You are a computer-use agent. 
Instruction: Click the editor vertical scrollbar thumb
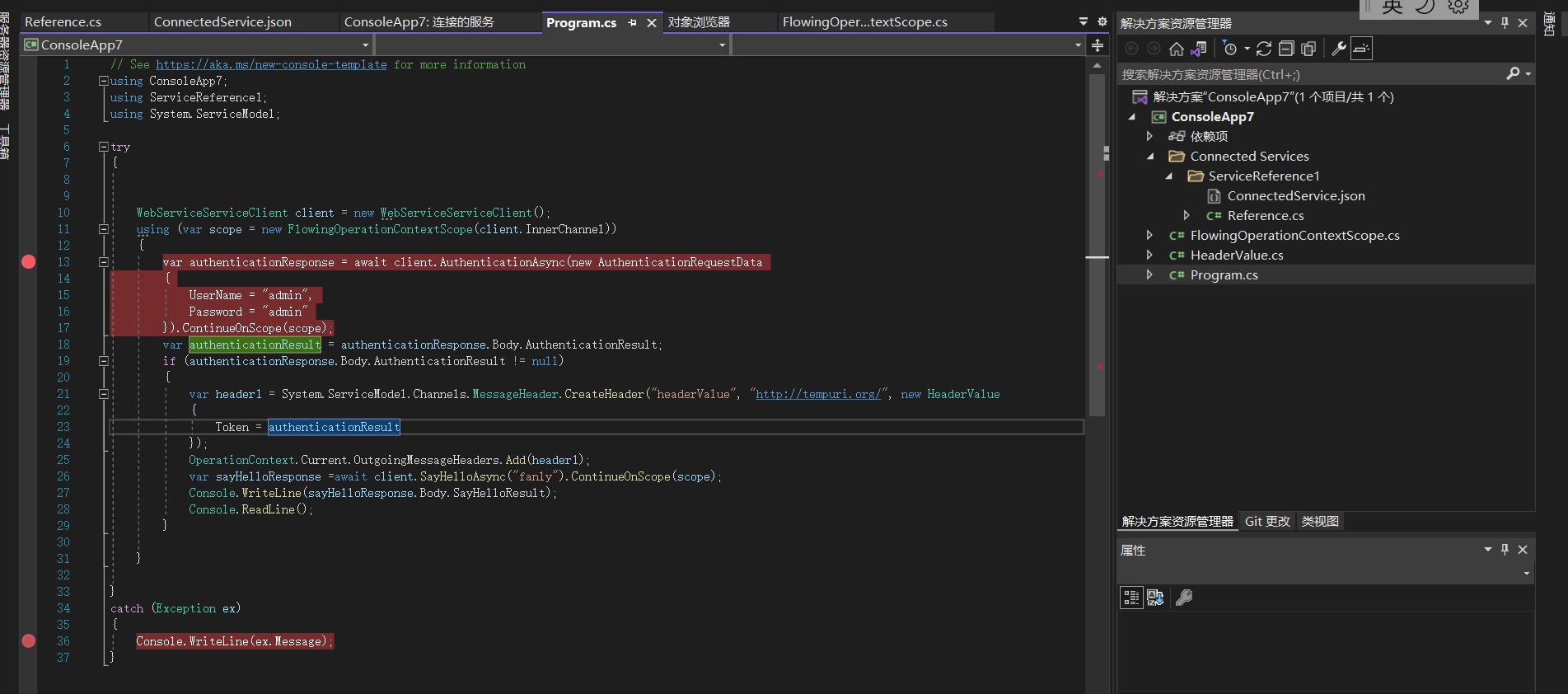click(x=1097, y=245)
